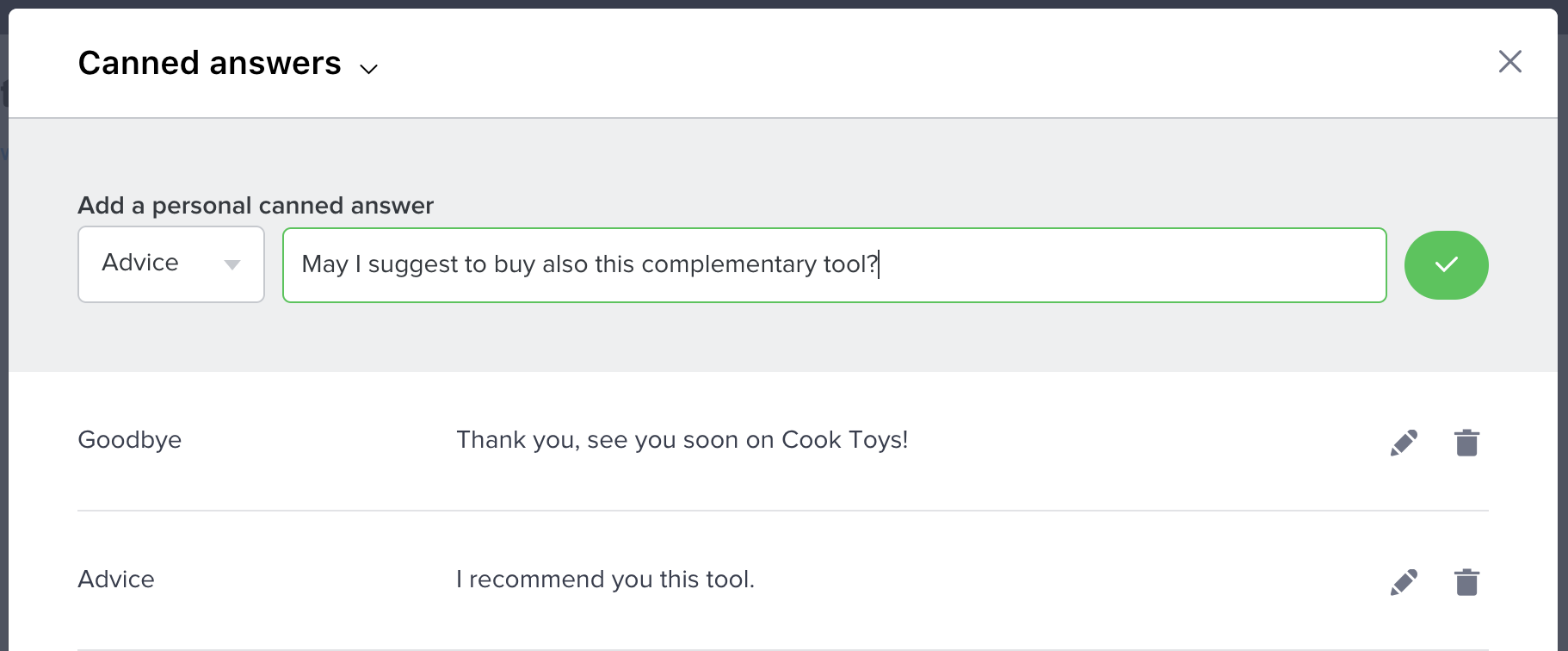Focus the personal canned answer text field

tap(1119, 265)
